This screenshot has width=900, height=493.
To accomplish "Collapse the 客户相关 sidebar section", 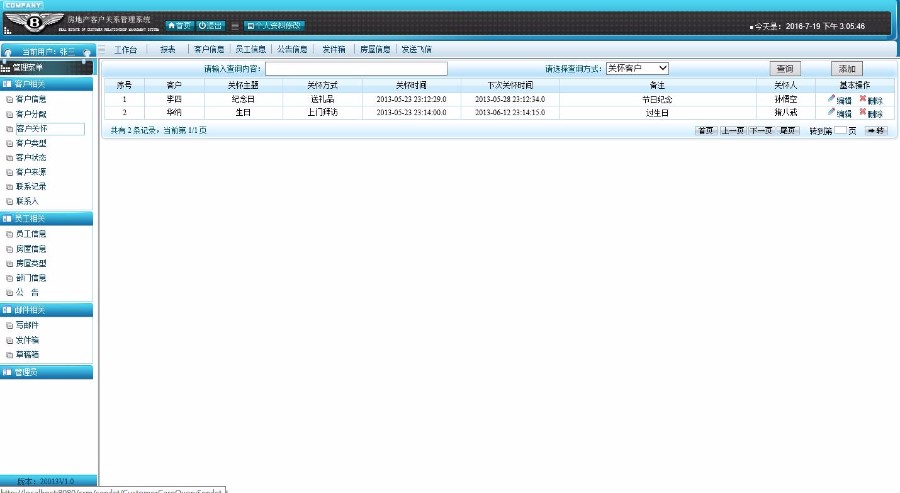I will click(x=46, y=84).
